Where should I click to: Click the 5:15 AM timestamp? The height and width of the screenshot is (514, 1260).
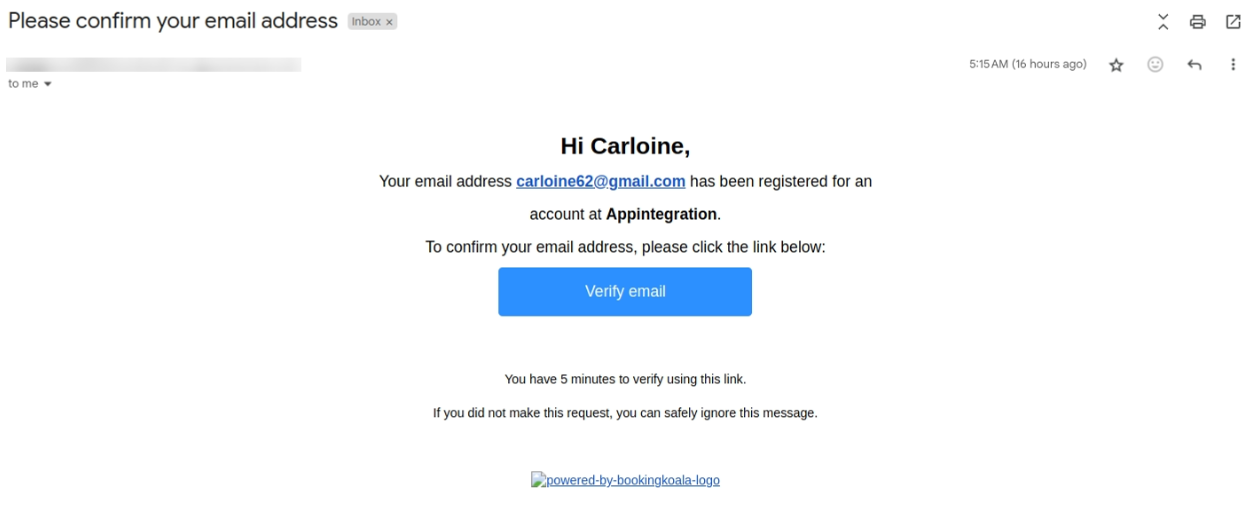coord(1027,64)
